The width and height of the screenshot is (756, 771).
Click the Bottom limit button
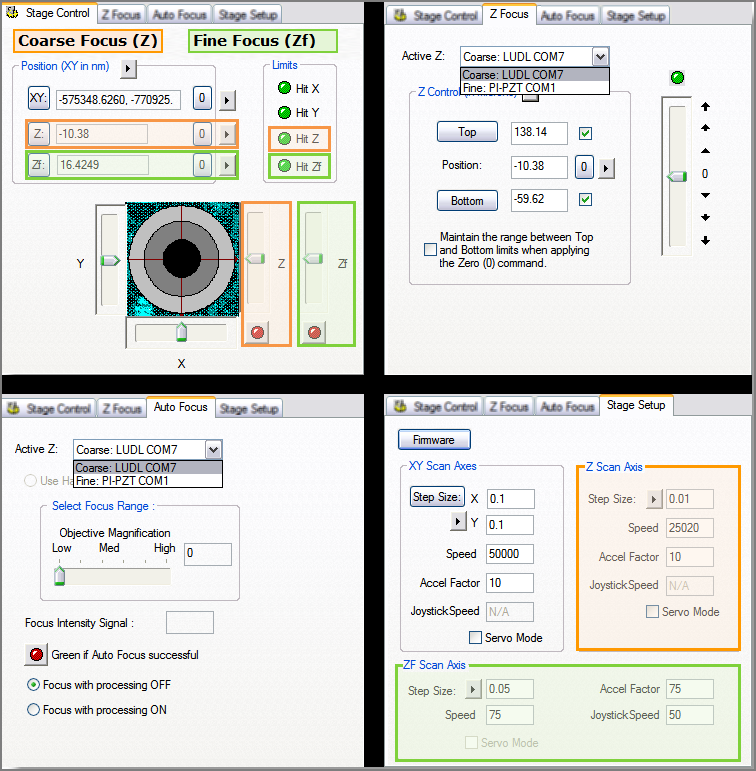(467, 201)
